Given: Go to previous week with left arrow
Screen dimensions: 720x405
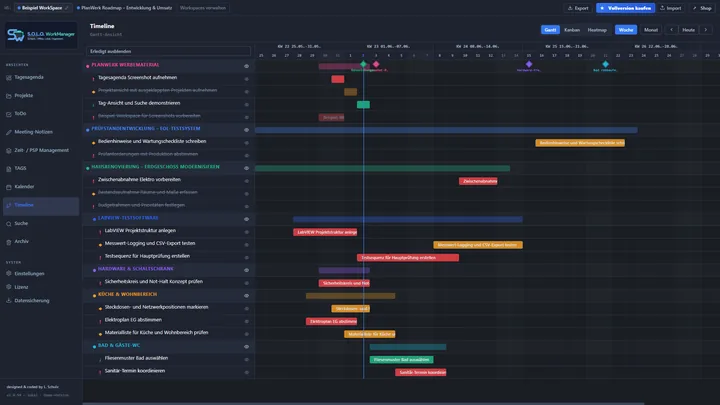Looking at the screenshot, I should [x=671, y=30].
